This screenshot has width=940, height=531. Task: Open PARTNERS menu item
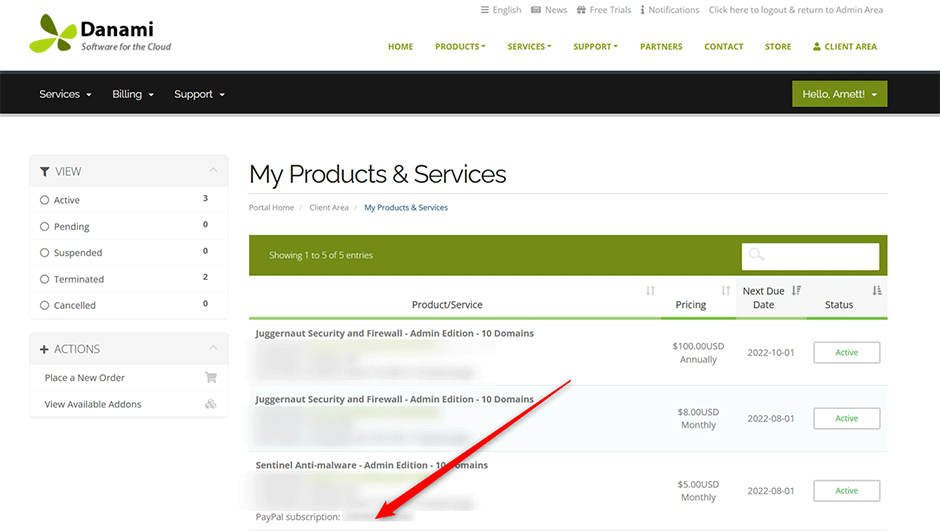[661, 46]
